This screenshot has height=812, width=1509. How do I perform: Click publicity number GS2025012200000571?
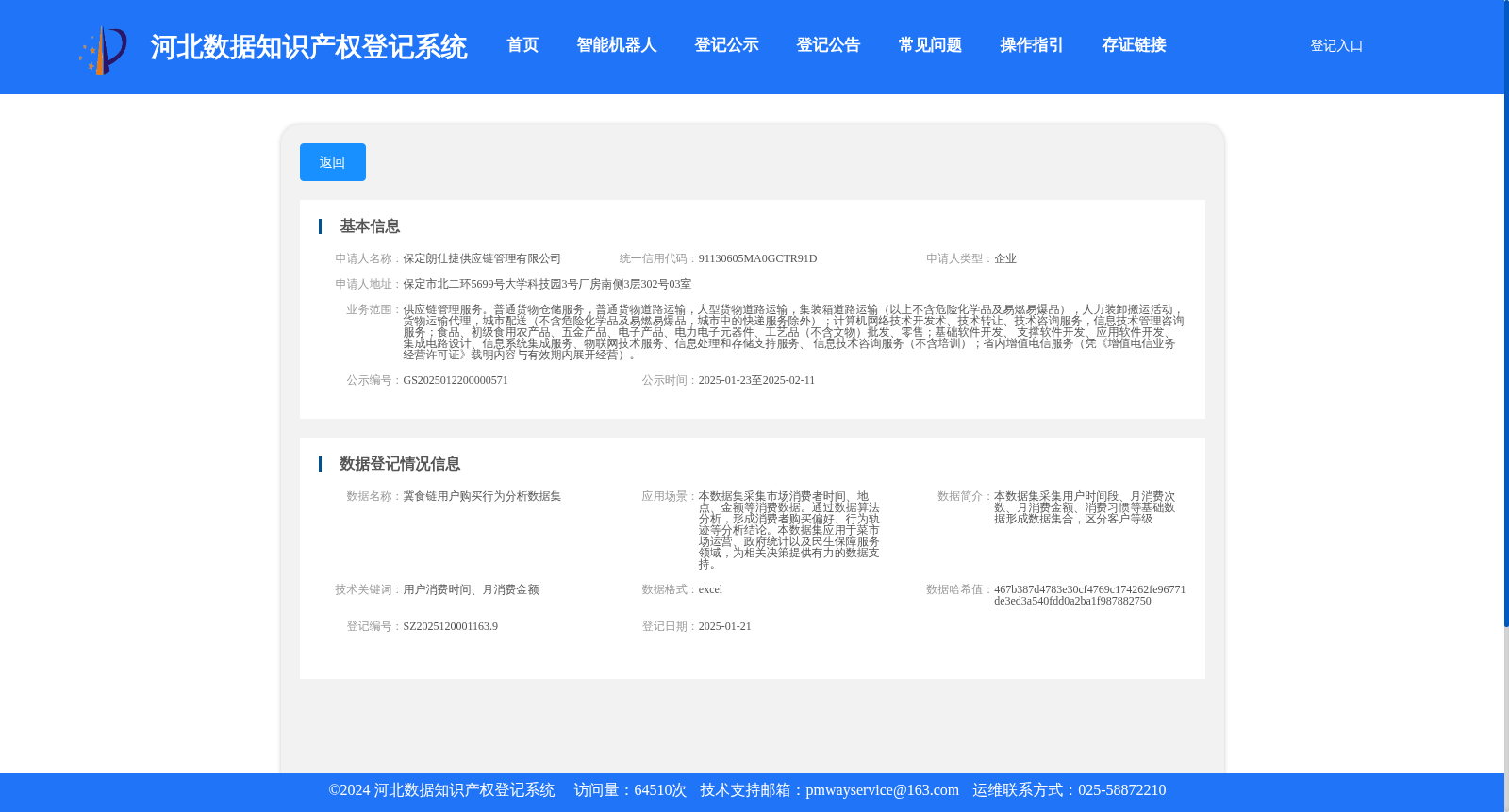coord(456,380)
